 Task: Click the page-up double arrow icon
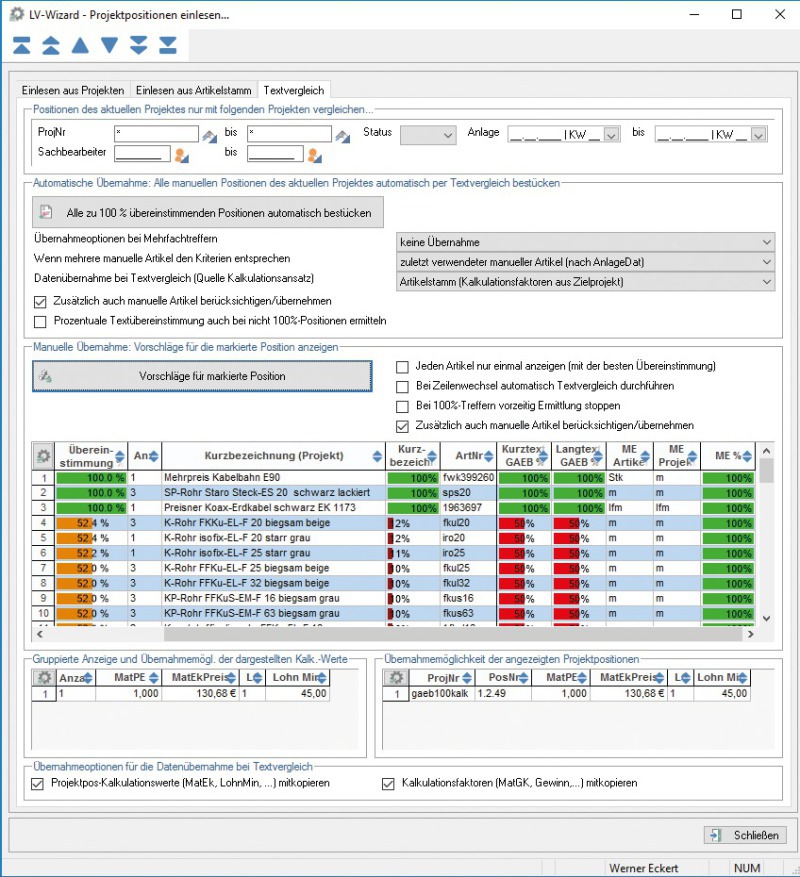pyautogui.click(x=51, y=45)
